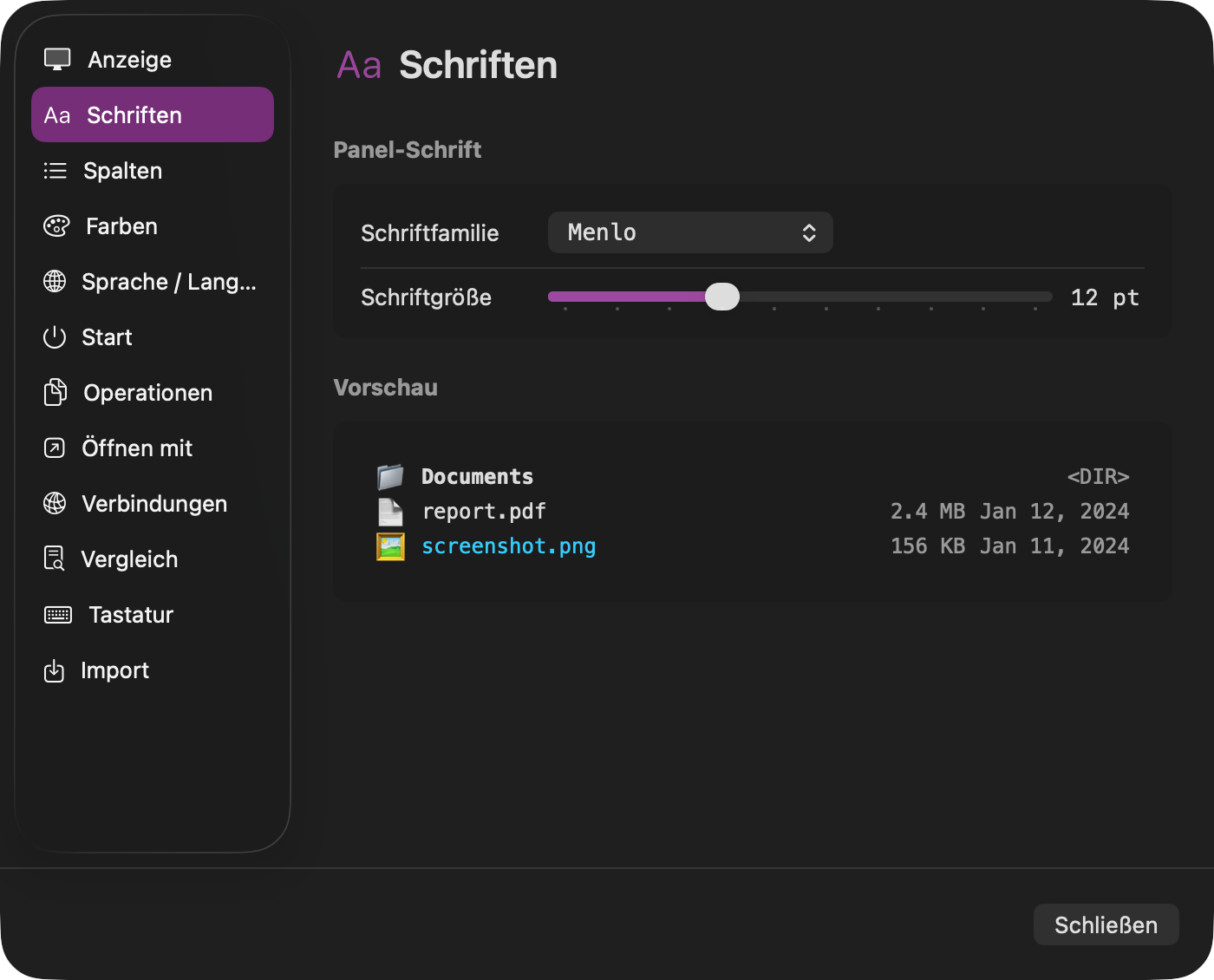The height and width of the screenshot is (980, 1214).
Task: Click the Documents folder row
Action: (x=477, y=476)
